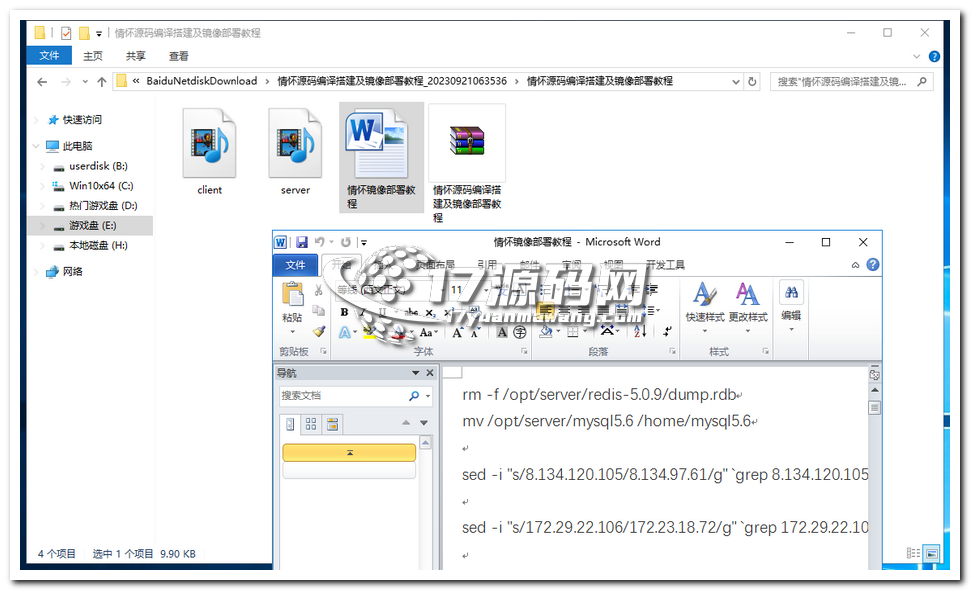Click Change Styles icon in ribbon
The image size is (971, 591).
point(747,295)
